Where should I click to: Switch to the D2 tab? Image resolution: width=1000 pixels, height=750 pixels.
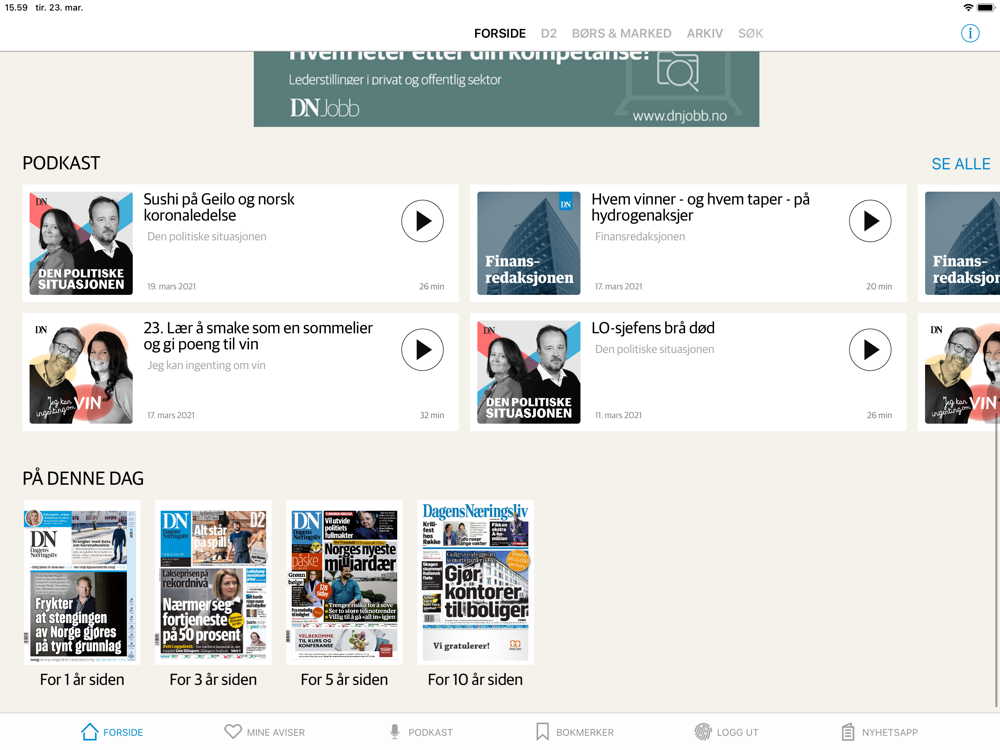548,33
